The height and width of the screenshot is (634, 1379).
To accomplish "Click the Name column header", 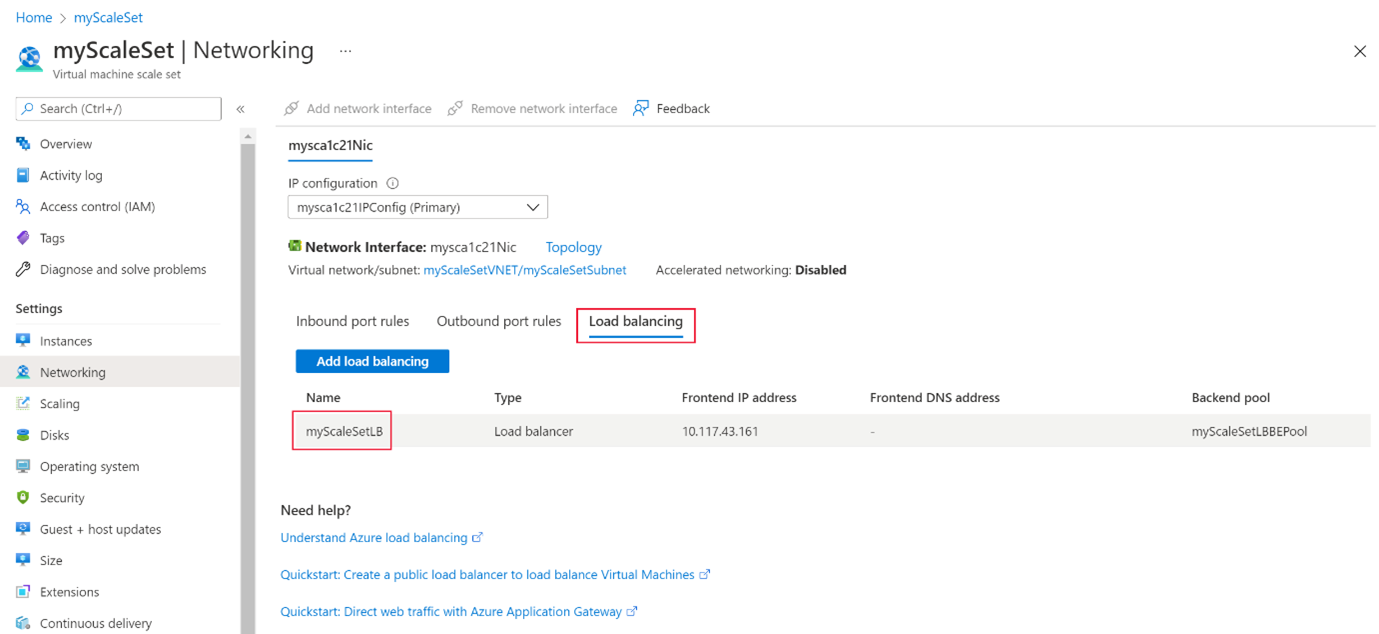I will coord(323,398).
